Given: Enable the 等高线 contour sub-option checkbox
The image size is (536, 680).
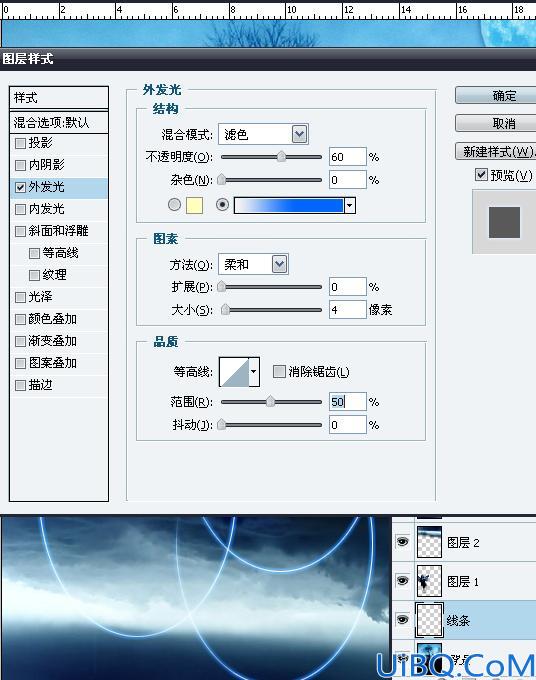Looking at the screenshot, I should tap(34, 253).
